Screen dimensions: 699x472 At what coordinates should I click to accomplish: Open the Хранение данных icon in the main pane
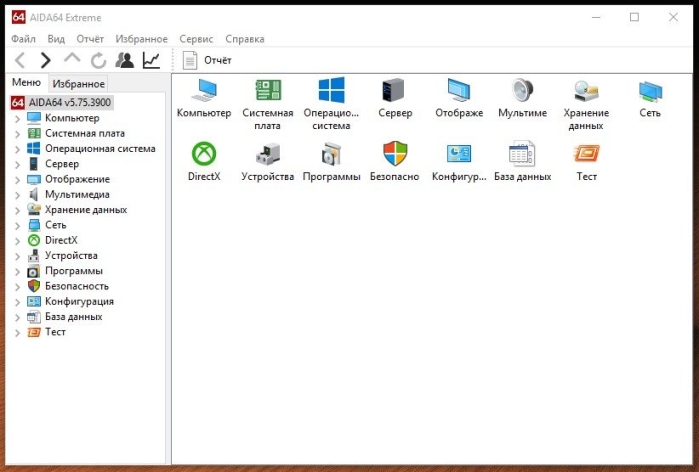586,91
